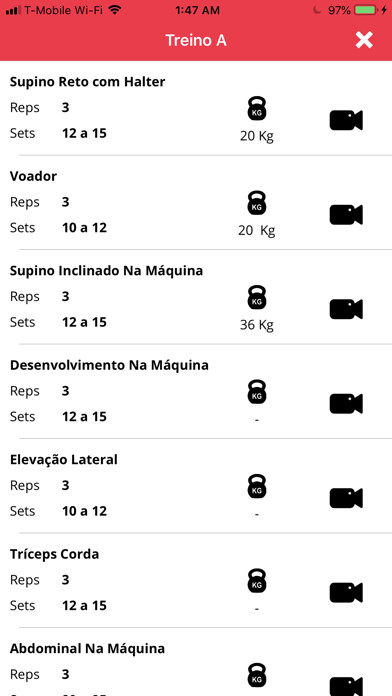392x696 pixels.
Task: Tap the Elevação Lateral kettlebell icon
Action: click(x=257, y=486)
